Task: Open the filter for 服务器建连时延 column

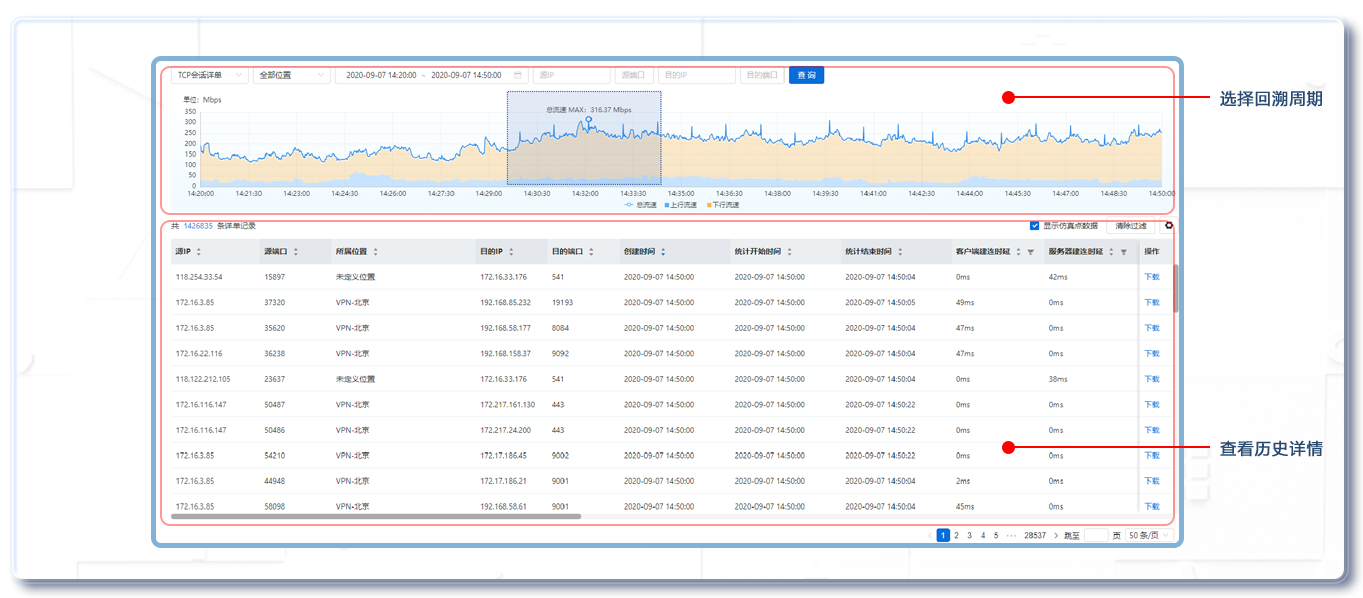Action: (x=1124, y=252)
